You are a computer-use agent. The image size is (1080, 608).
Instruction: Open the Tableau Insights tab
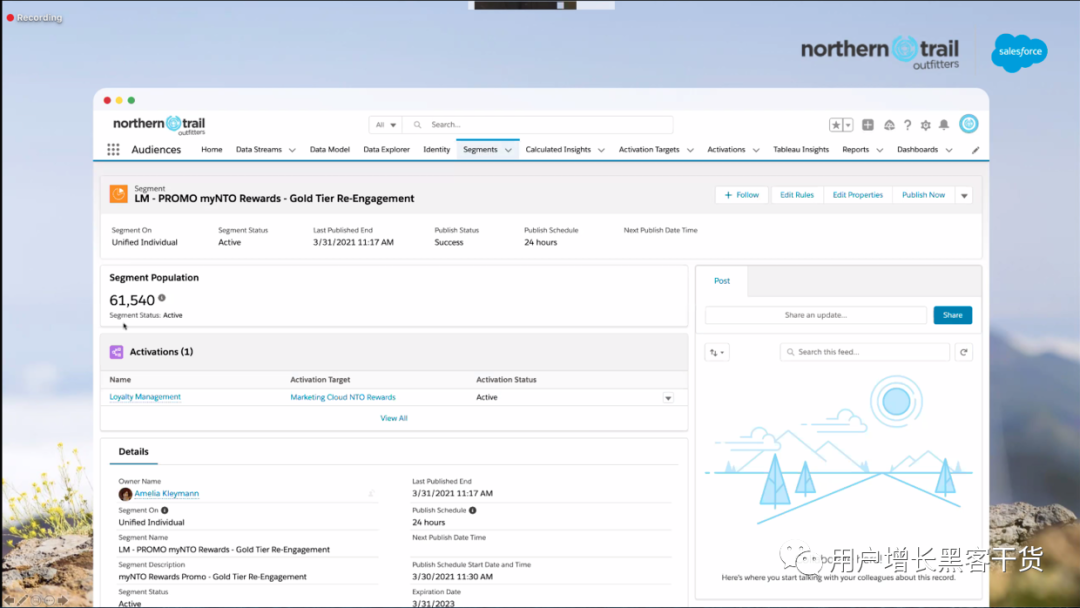click(801, 149)
